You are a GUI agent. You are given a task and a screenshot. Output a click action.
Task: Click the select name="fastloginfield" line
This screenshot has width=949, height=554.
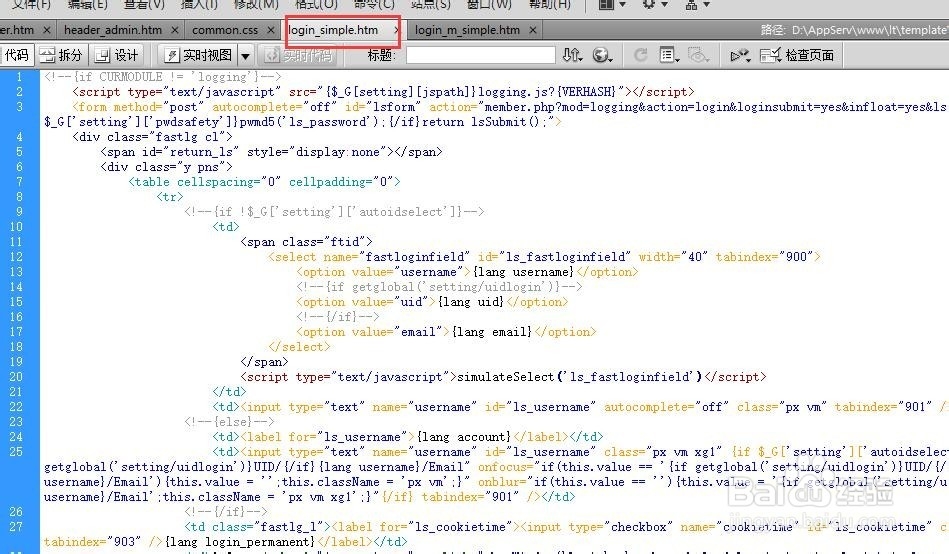(x=544, y=257)
